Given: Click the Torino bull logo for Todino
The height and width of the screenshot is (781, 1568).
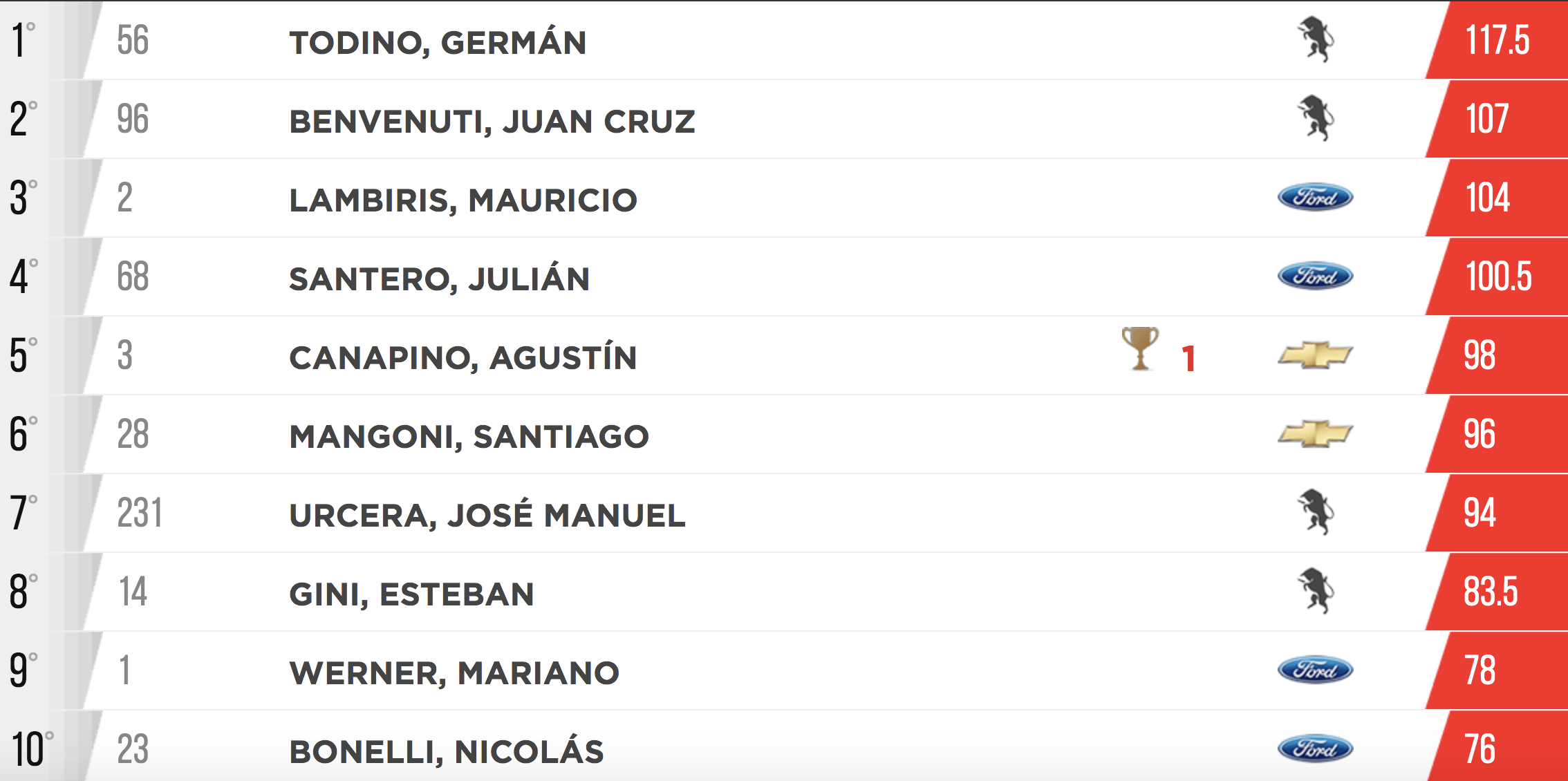Looking at the screenshot, I should [x=1315, y=40].
